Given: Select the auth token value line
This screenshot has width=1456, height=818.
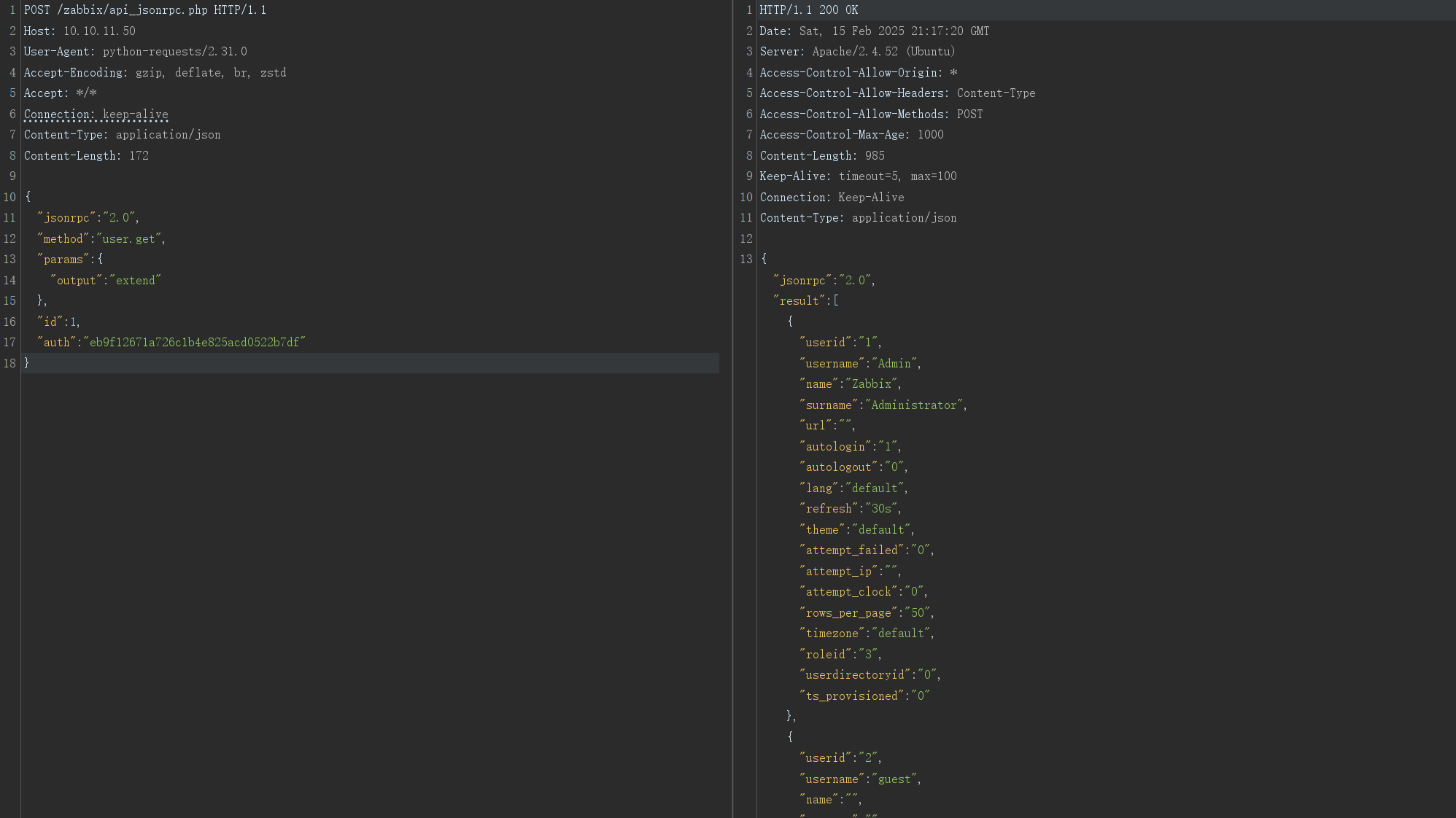Looking at the screenshot, I should click(171, 343).
